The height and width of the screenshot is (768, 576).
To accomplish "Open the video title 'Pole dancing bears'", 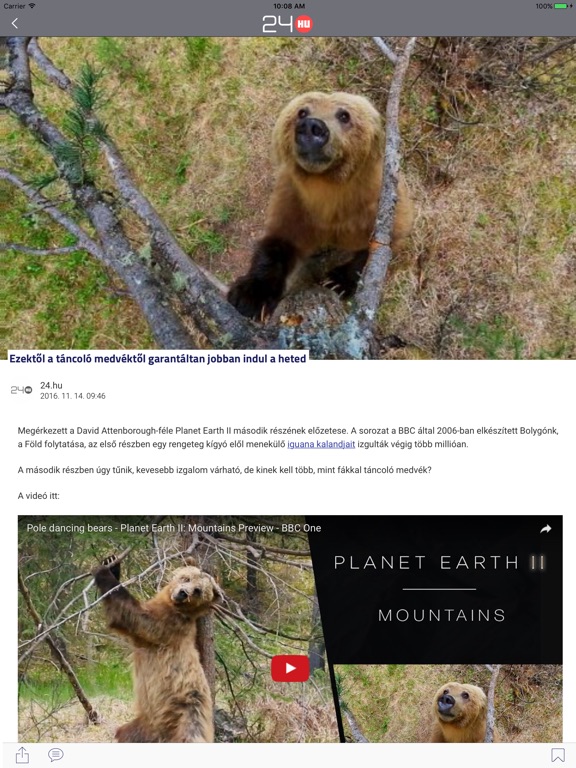I will click(173, 528).
